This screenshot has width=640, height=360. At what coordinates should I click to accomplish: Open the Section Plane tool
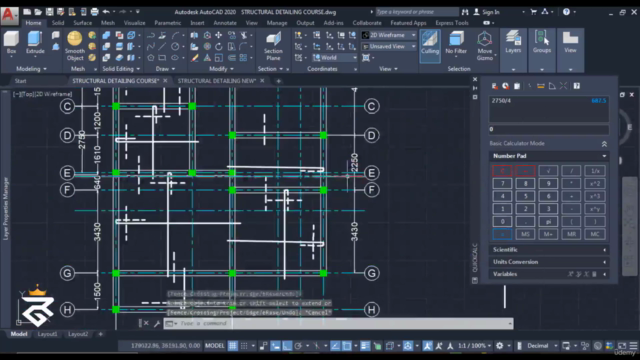point(273,47)
